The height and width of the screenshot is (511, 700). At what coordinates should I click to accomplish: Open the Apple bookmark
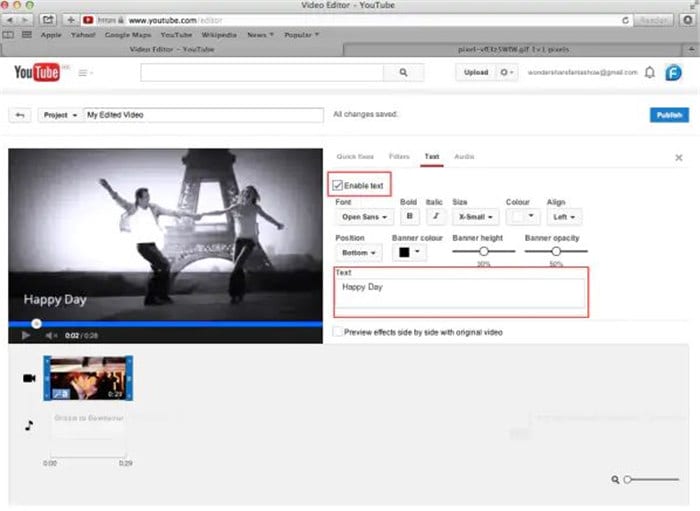click(50, 35)
